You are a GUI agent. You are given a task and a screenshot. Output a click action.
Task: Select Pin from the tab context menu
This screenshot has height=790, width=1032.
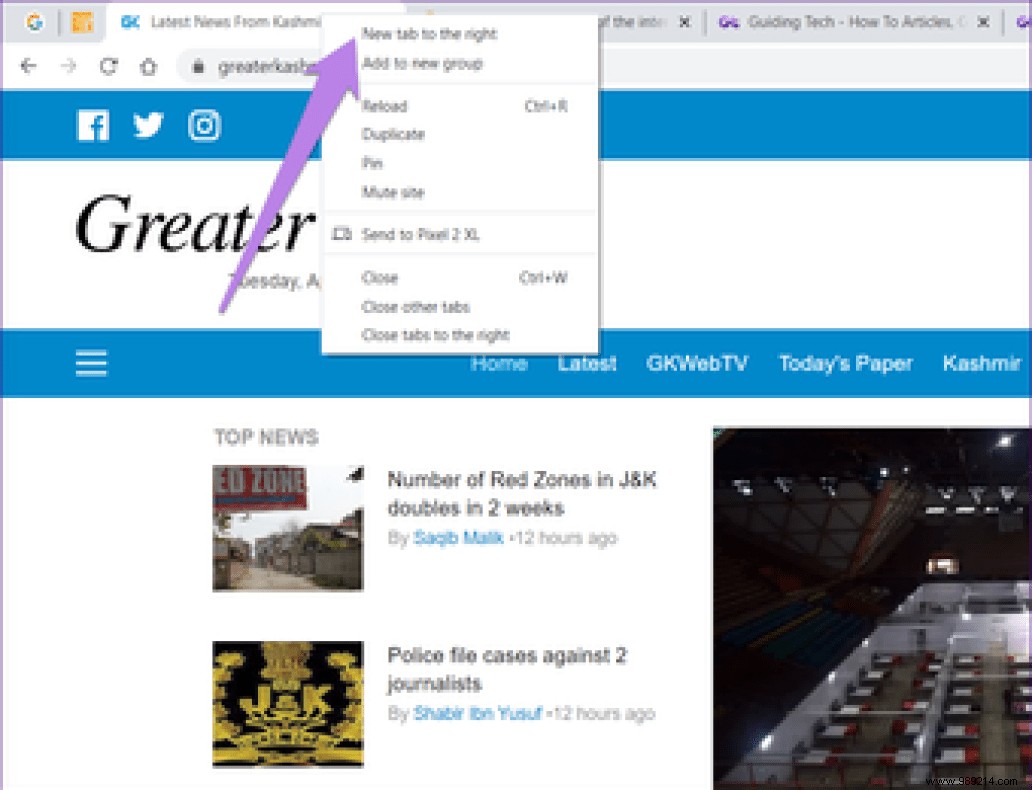coord(372,163)
